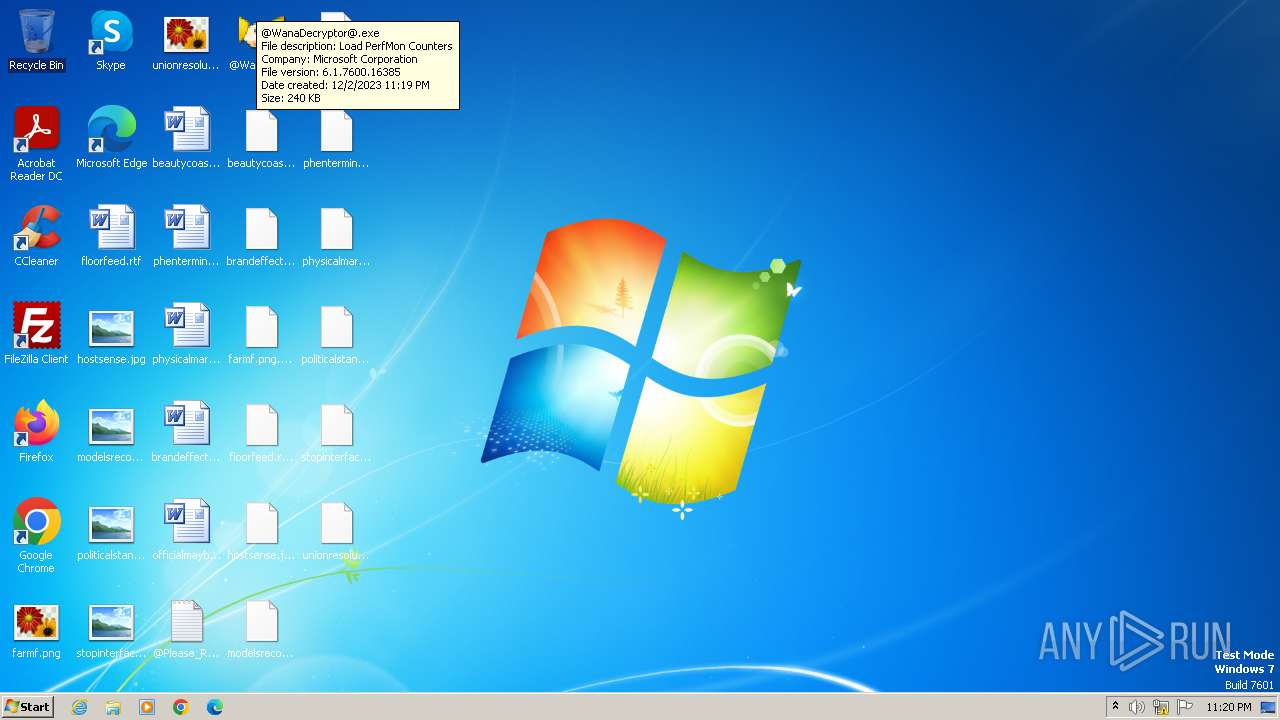The width and height of the screenshot is (1280, 720).
Task: Select the stopinterfac... blank white file icon
Action: point(336,431)
